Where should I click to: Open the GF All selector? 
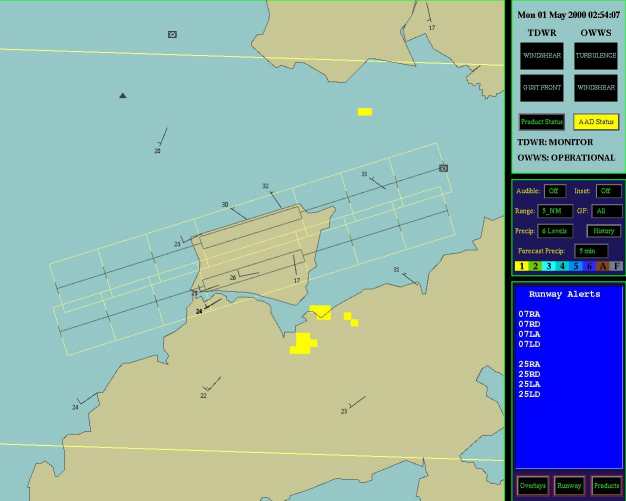606,211
